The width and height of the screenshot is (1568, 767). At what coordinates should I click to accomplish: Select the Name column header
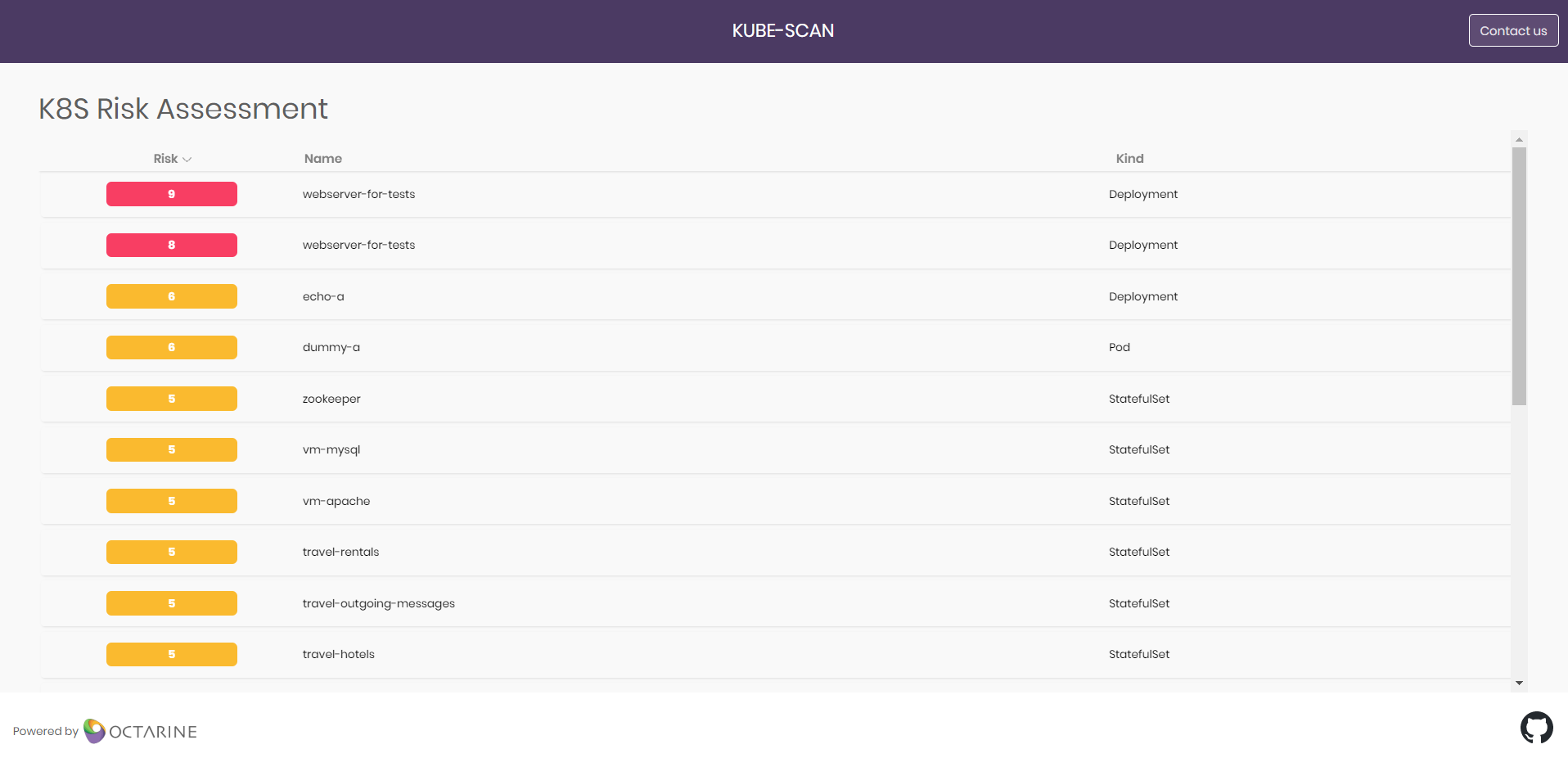point(323,158)
